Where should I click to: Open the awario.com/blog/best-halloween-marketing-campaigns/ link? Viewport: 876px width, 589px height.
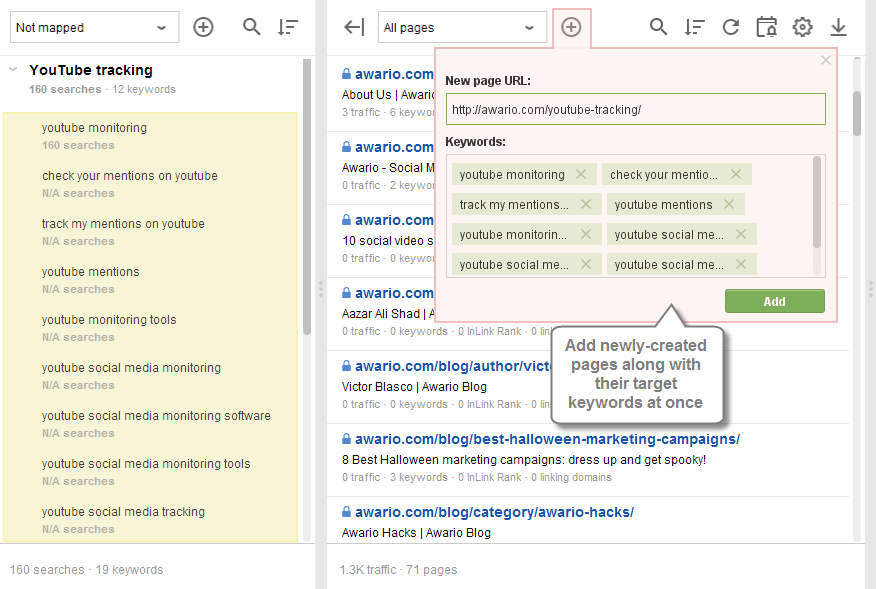(547, 439)
